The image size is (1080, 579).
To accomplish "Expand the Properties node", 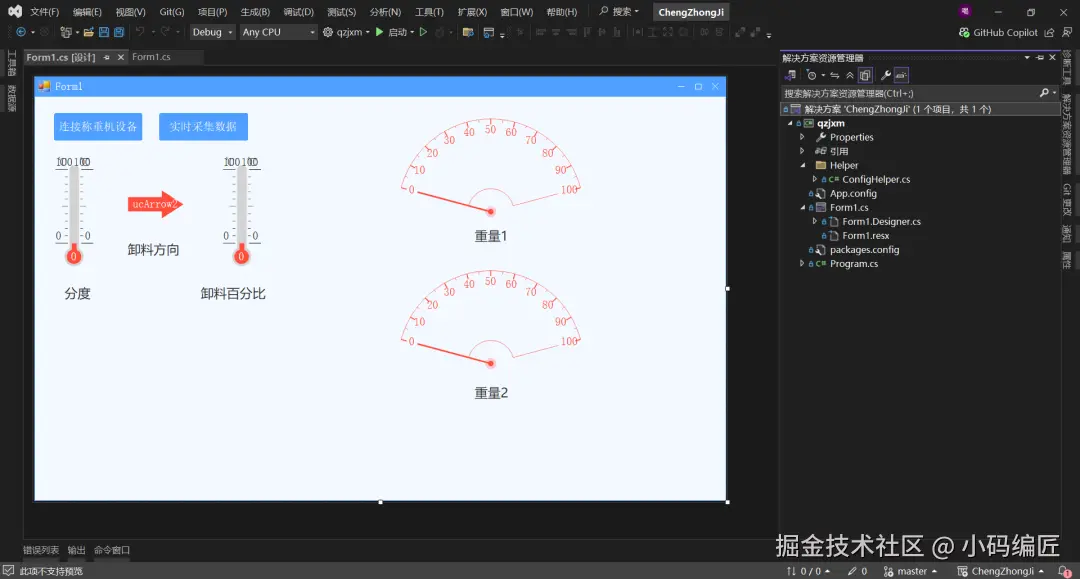I will click(802, 137).
